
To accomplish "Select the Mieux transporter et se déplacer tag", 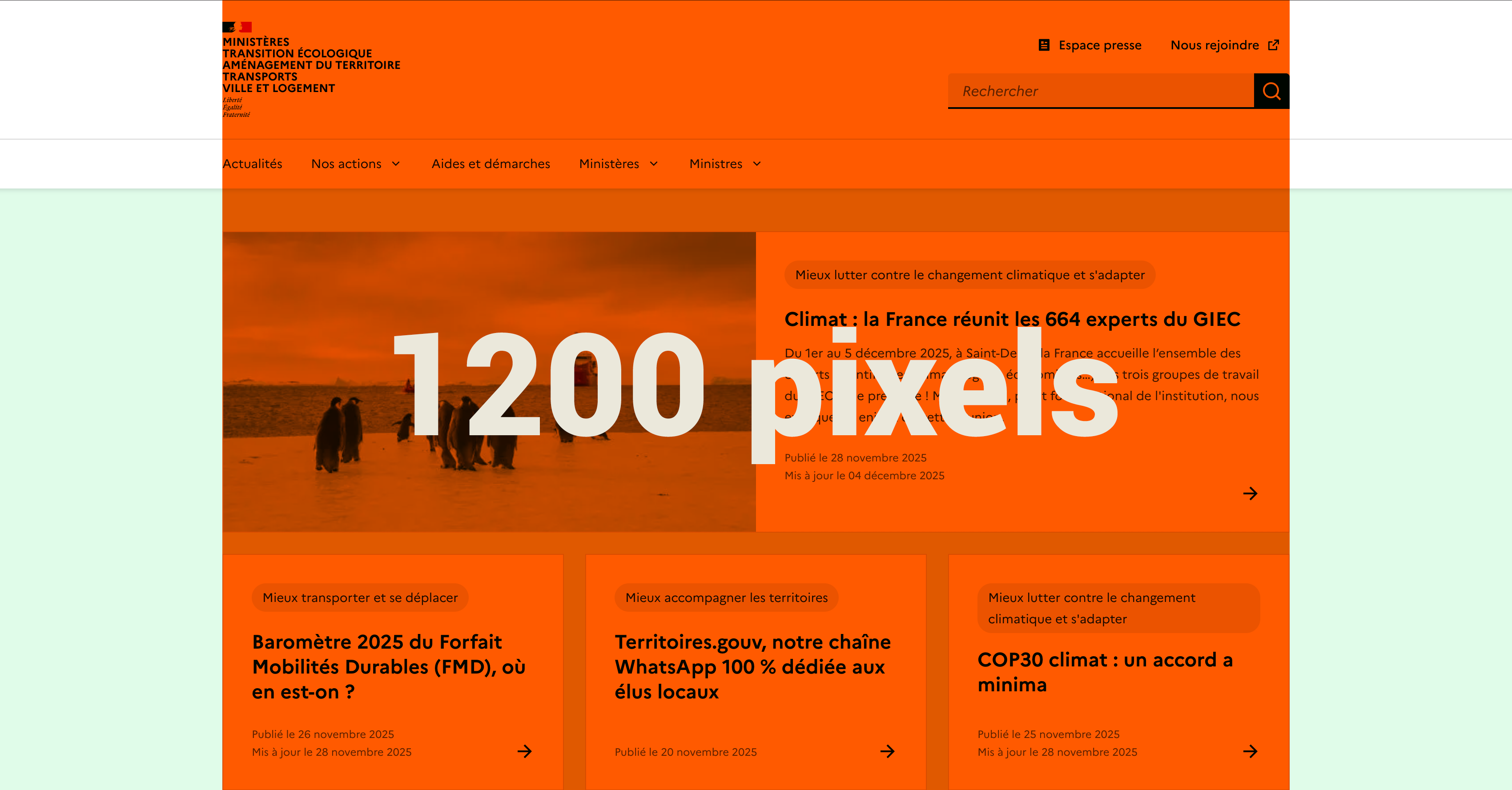I will (x=360, y=598).
